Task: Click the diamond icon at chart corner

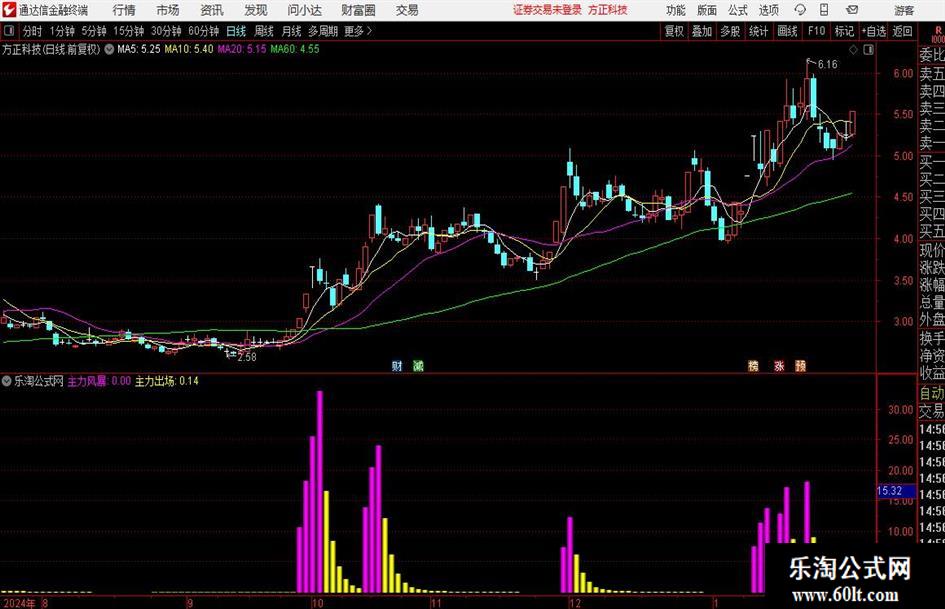Action: tap(853, 50)
